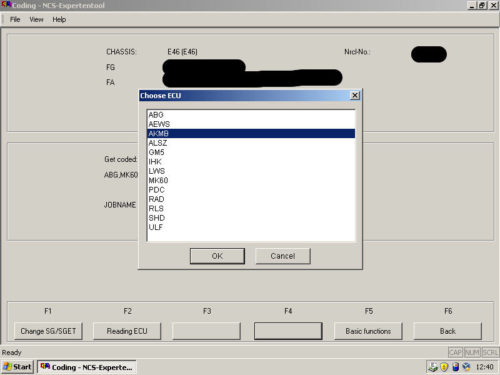Click the security shield tray icon
Screen dimensions: 500x375
(x=444, y=367)
